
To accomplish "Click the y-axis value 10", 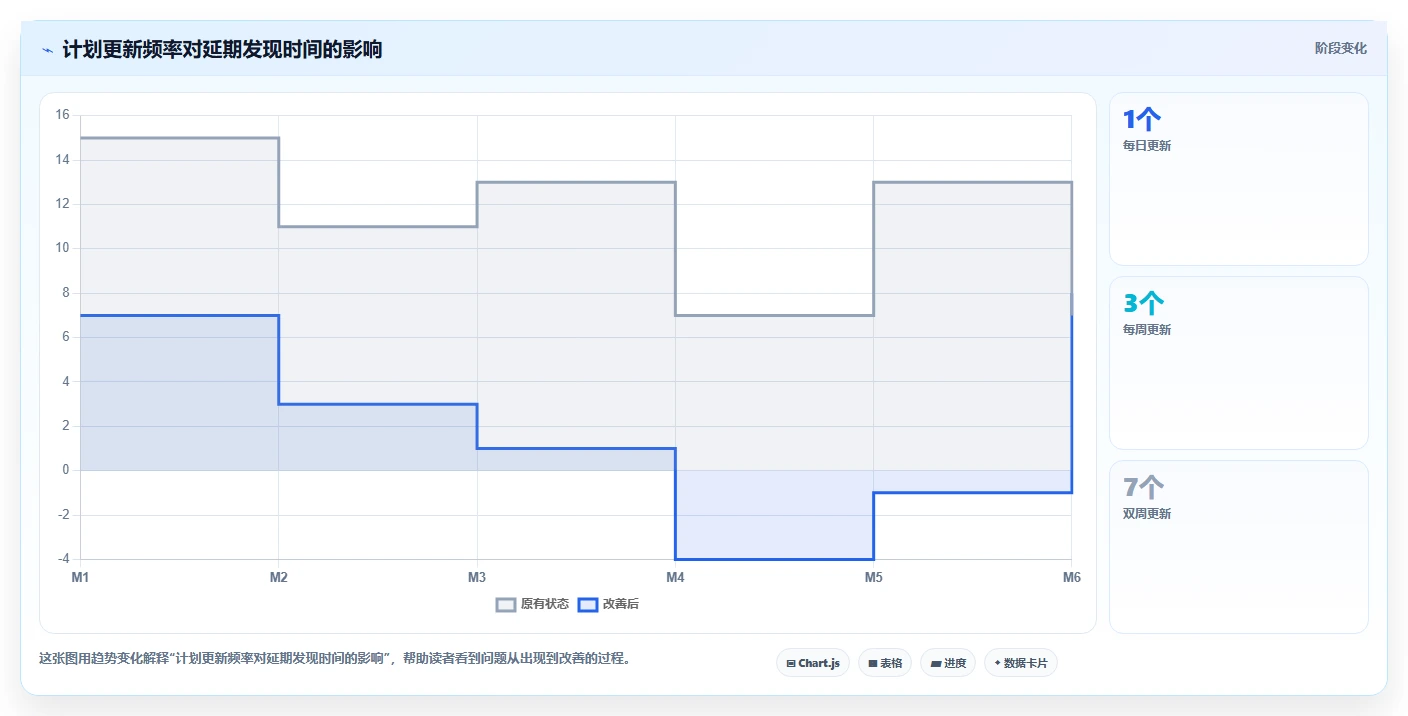I will click(x=62, y=249).
